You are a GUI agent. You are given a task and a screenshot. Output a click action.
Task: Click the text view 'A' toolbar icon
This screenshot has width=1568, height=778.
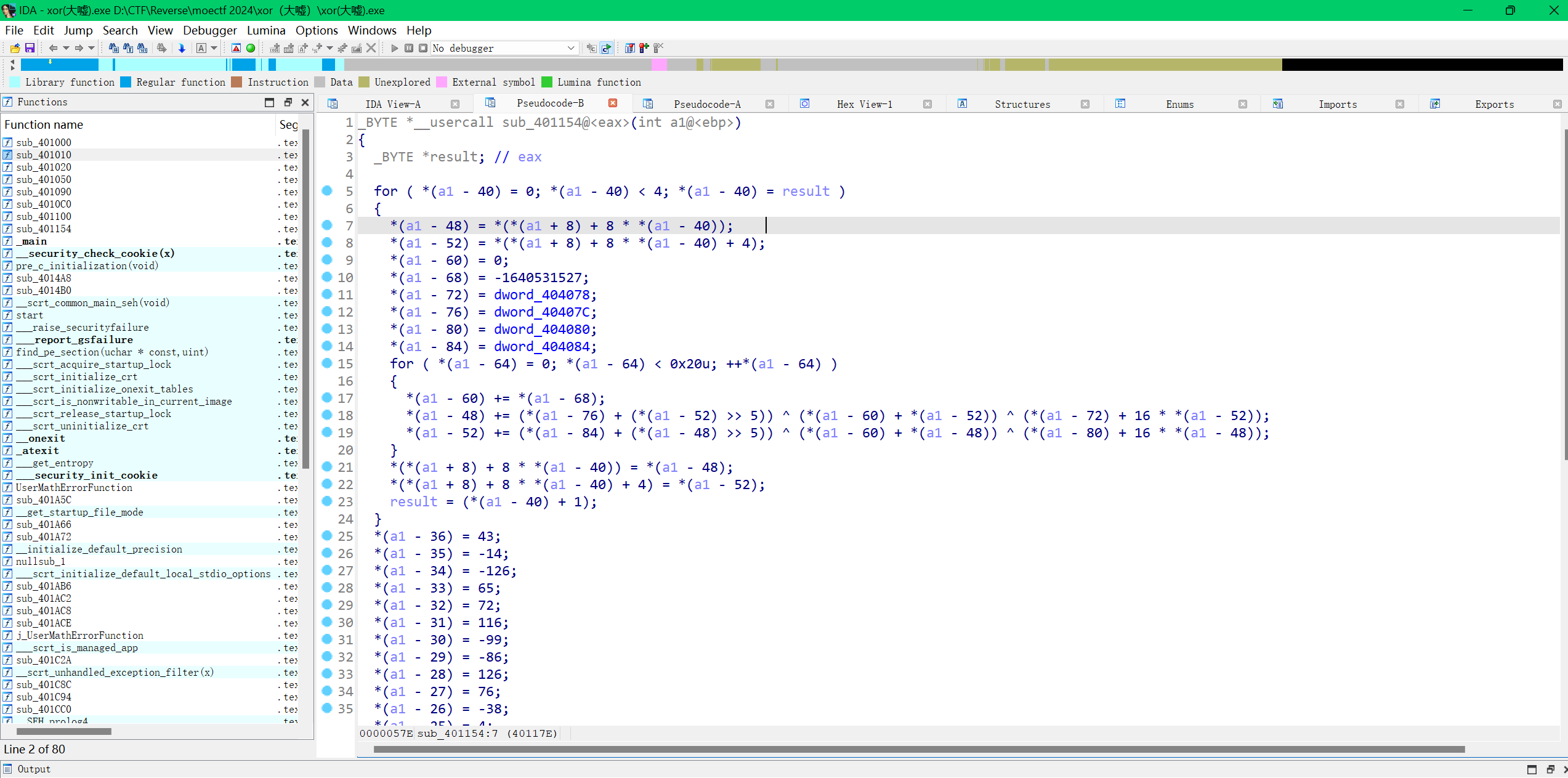tap(201, 48)
